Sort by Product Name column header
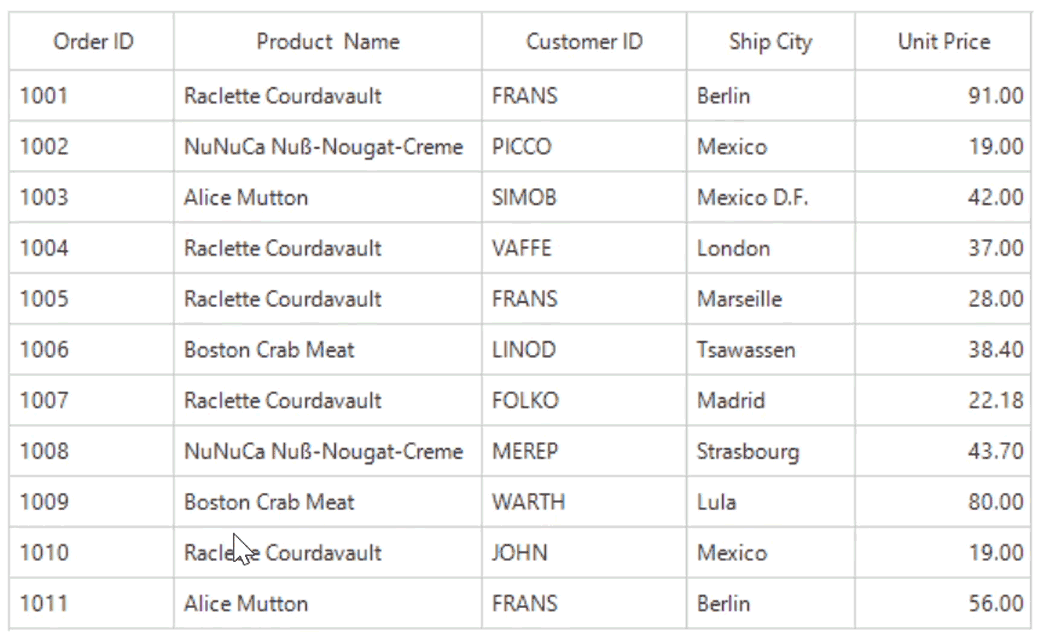This screenshot has height=638, width=1041. 327,42
